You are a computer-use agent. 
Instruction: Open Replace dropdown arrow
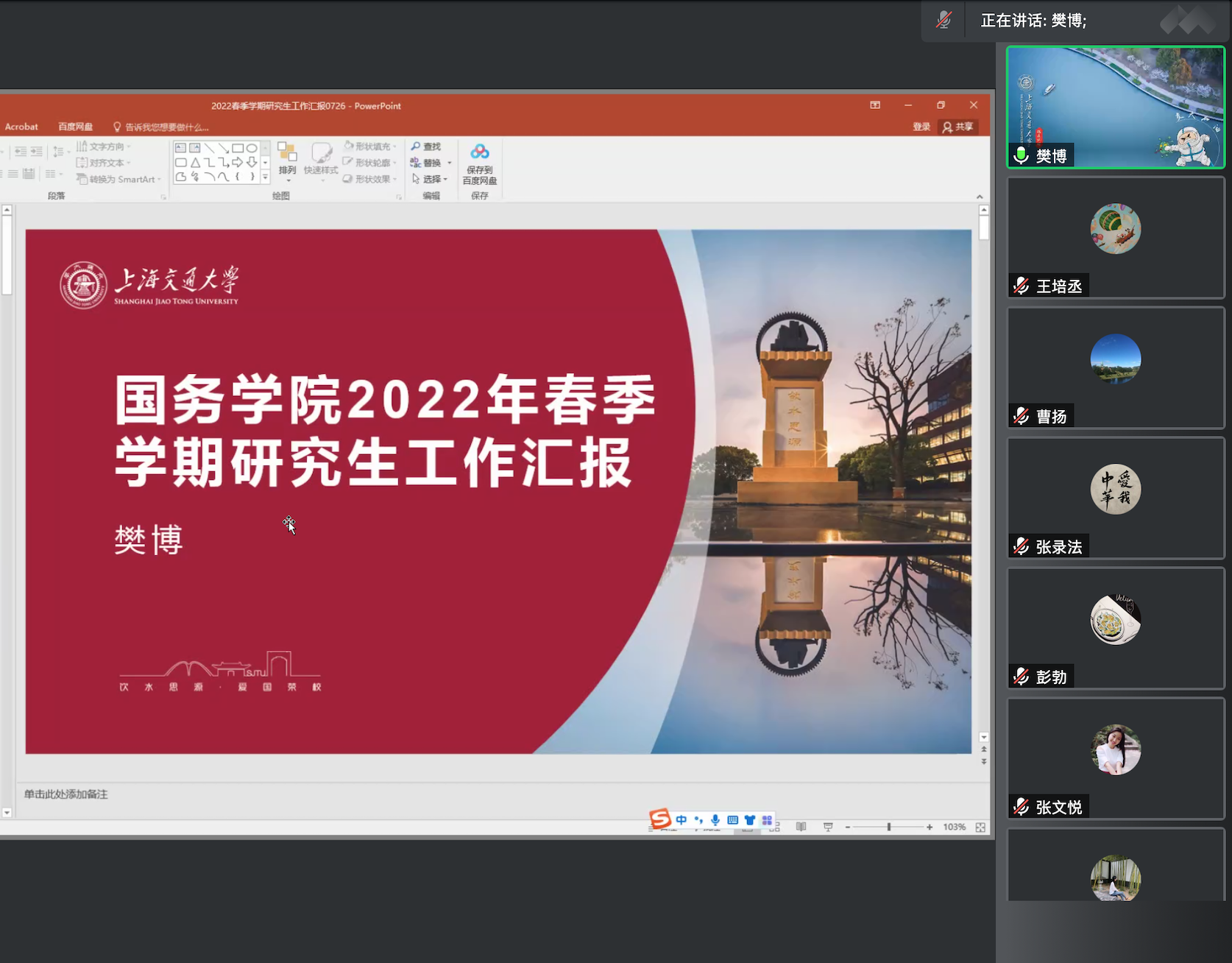tap(450, 163)
